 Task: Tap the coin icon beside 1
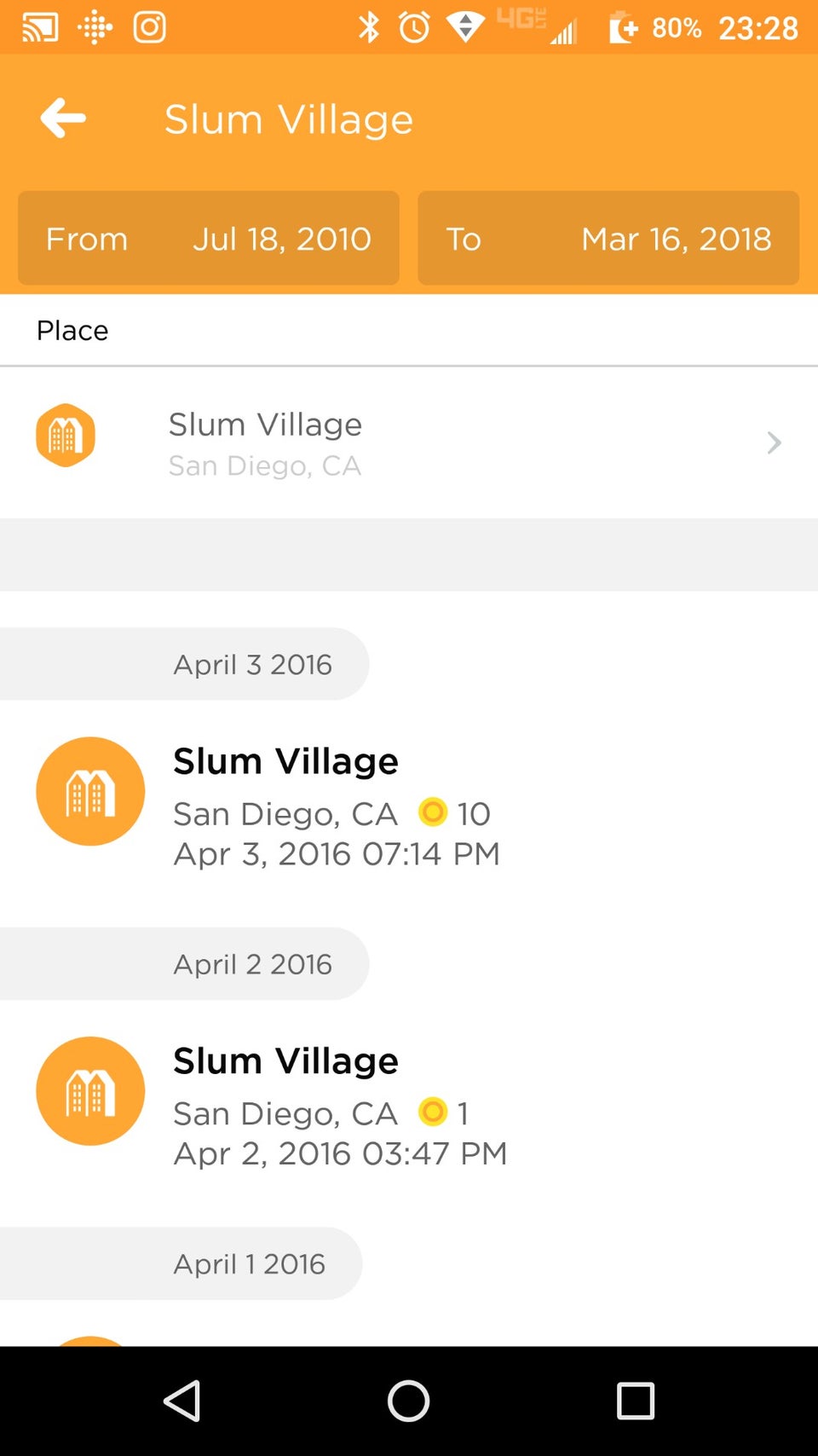(433, 1112)
